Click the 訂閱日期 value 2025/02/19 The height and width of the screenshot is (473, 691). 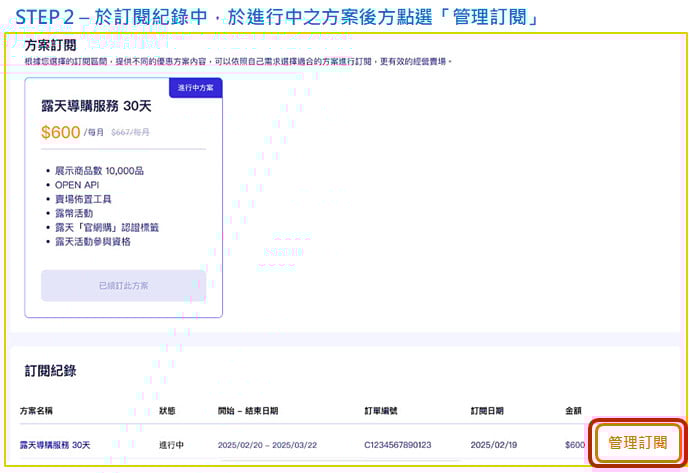click(494, 444)
